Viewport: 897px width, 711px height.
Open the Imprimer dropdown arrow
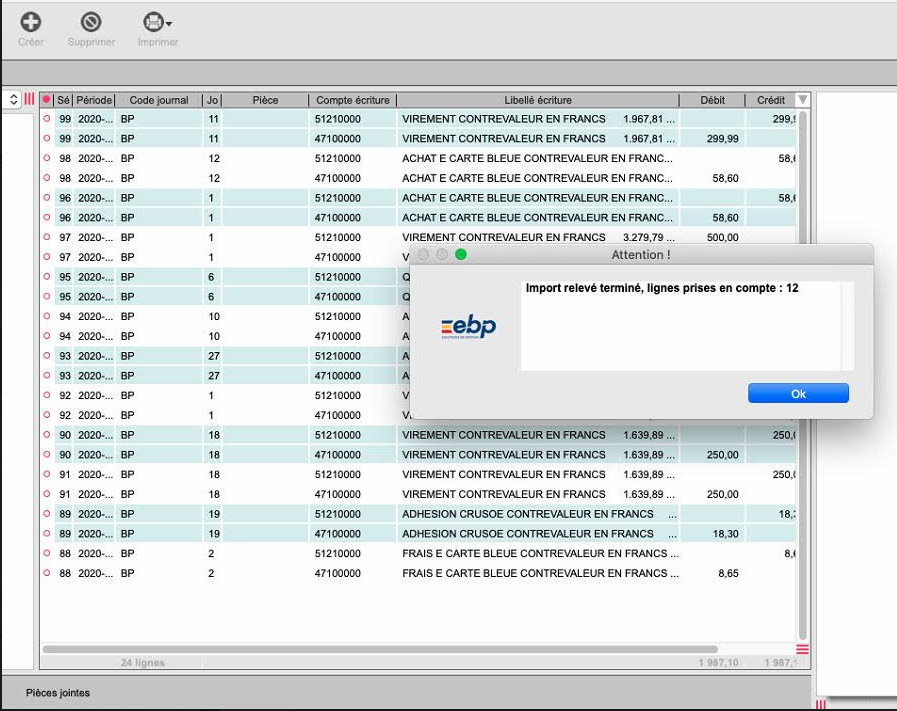169,23
